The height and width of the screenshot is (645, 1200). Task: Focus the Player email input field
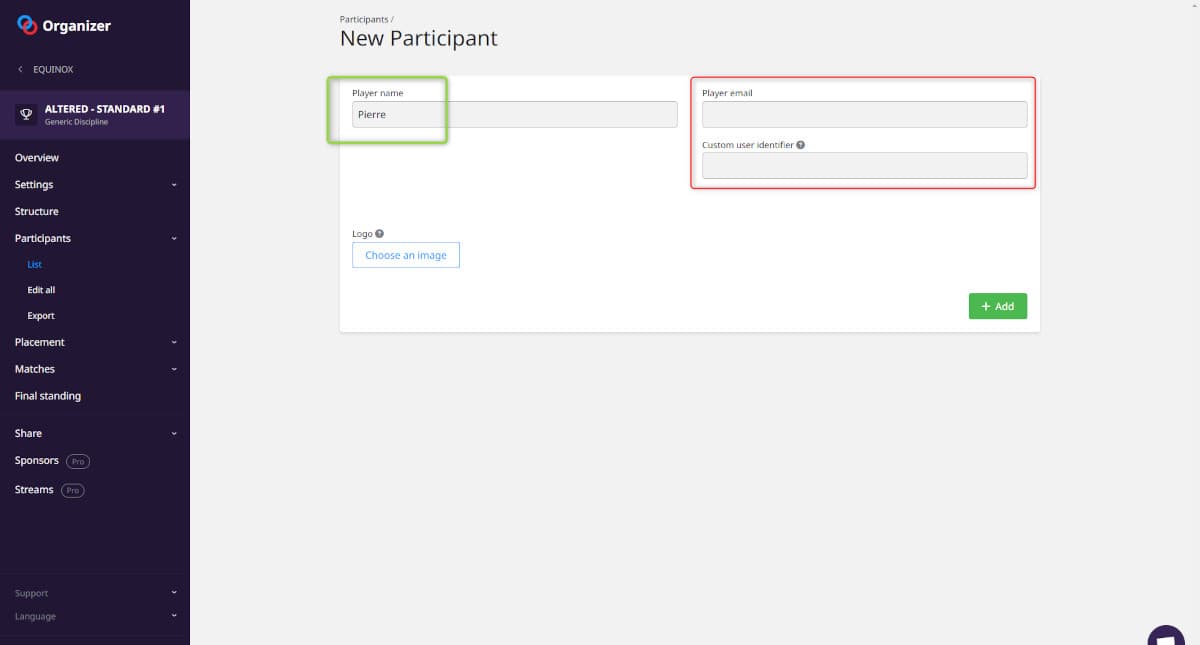pyautogui.click(x=864, y=115)
